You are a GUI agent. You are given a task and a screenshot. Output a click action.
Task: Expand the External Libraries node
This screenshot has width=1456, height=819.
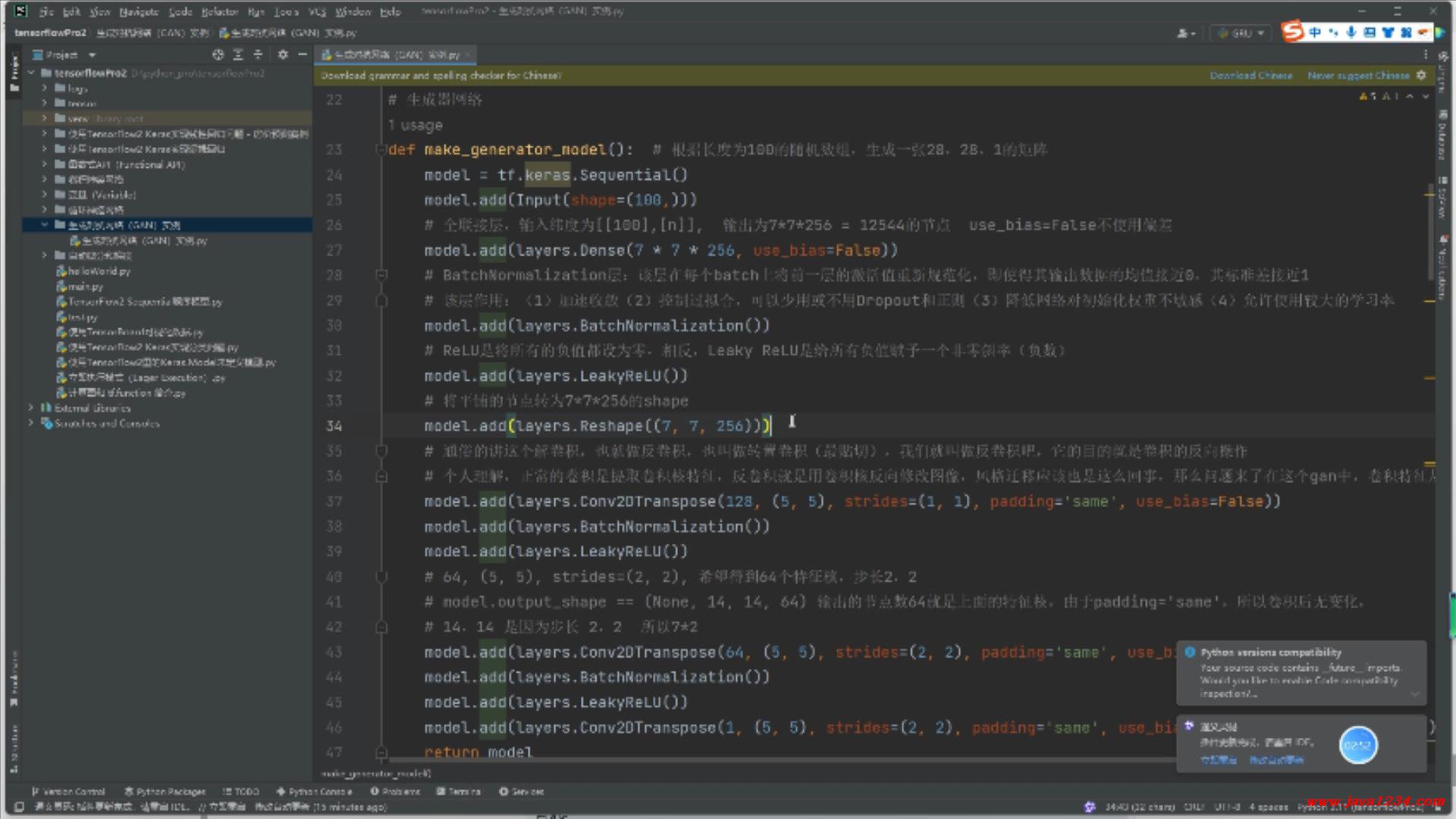pyautogui.click(x=31, y=408)
